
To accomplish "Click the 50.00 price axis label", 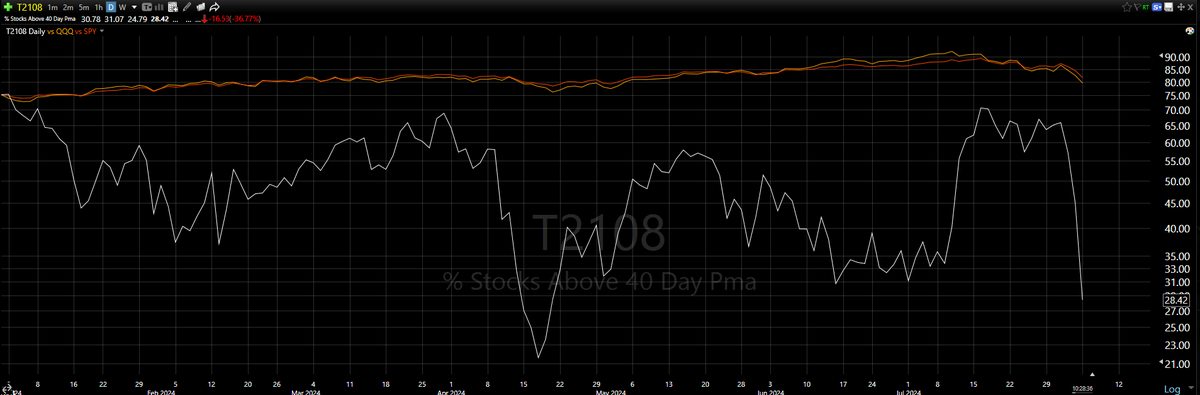I will click(1176, 182).
